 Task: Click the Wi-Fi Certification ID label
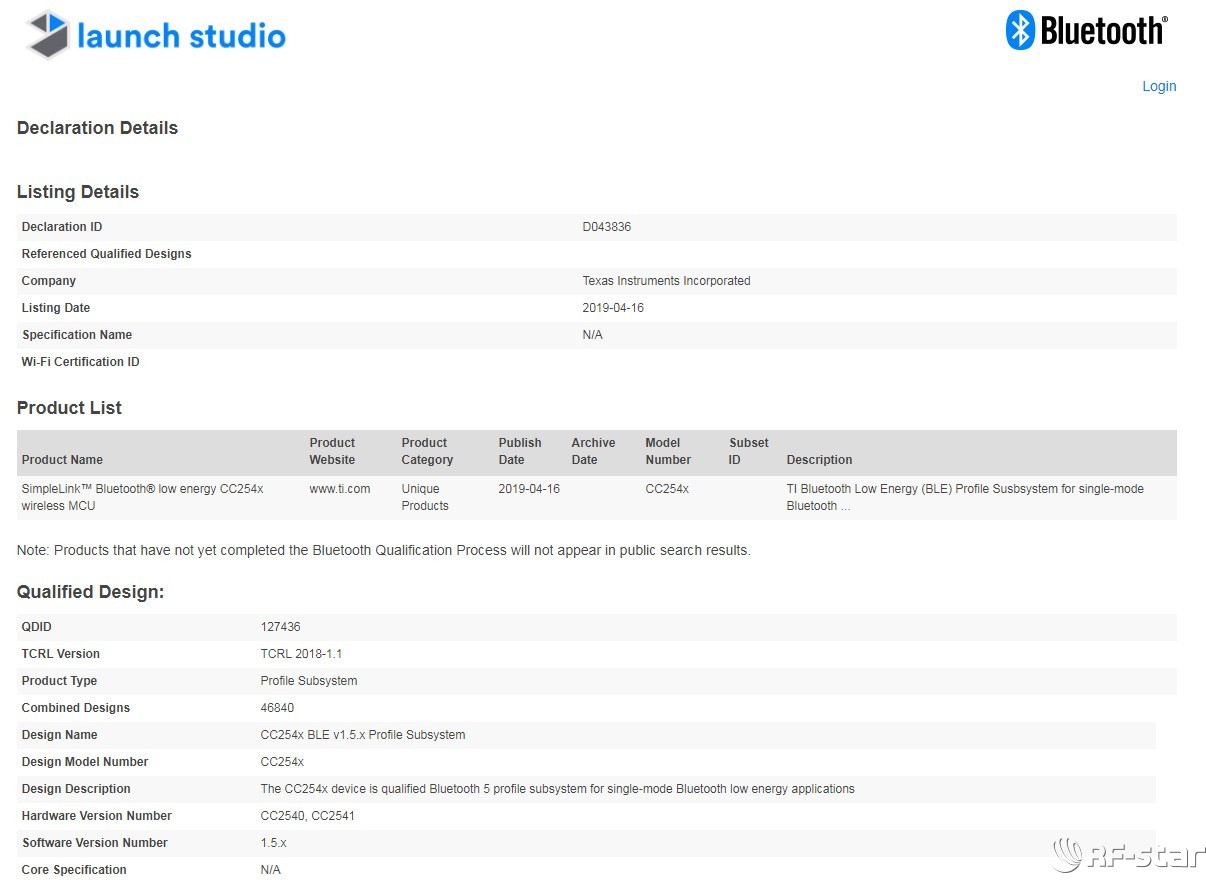(81, 362)
